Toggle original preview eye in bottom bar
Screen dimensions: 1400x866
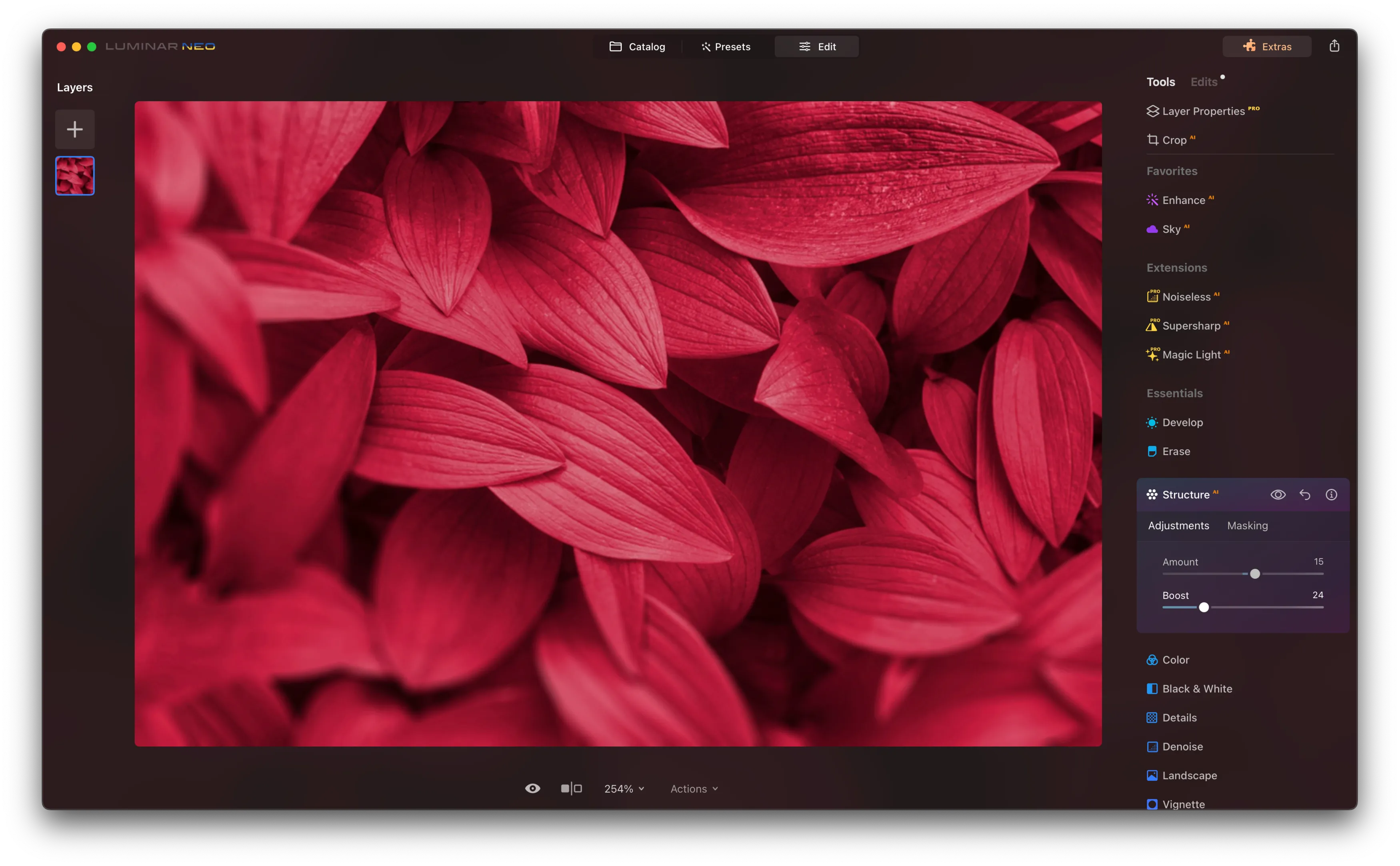(532, 789)
